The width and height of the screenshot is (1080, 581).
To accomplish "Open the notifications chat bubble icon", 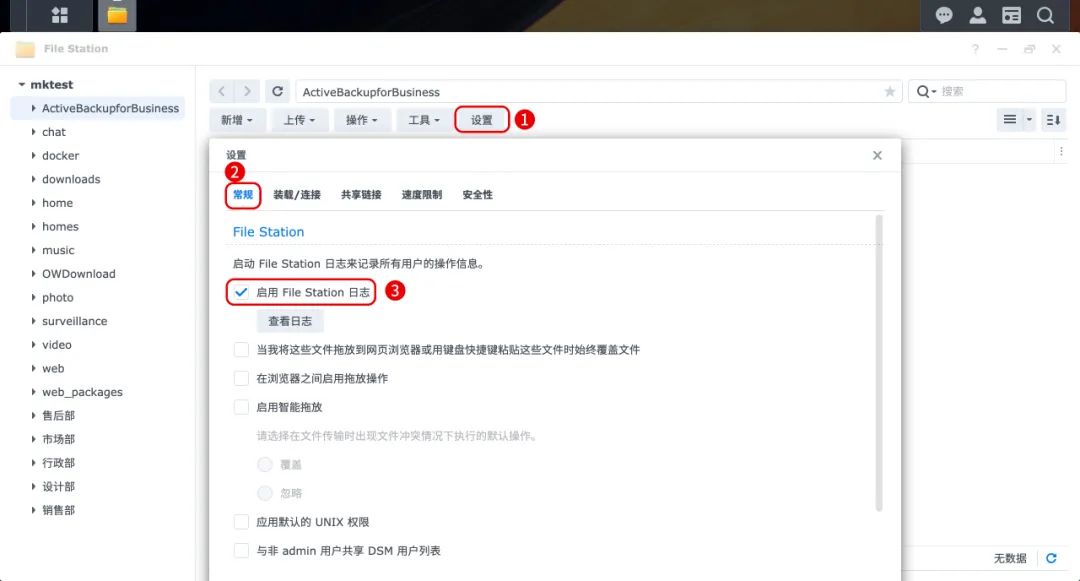I will pos(944,15).
